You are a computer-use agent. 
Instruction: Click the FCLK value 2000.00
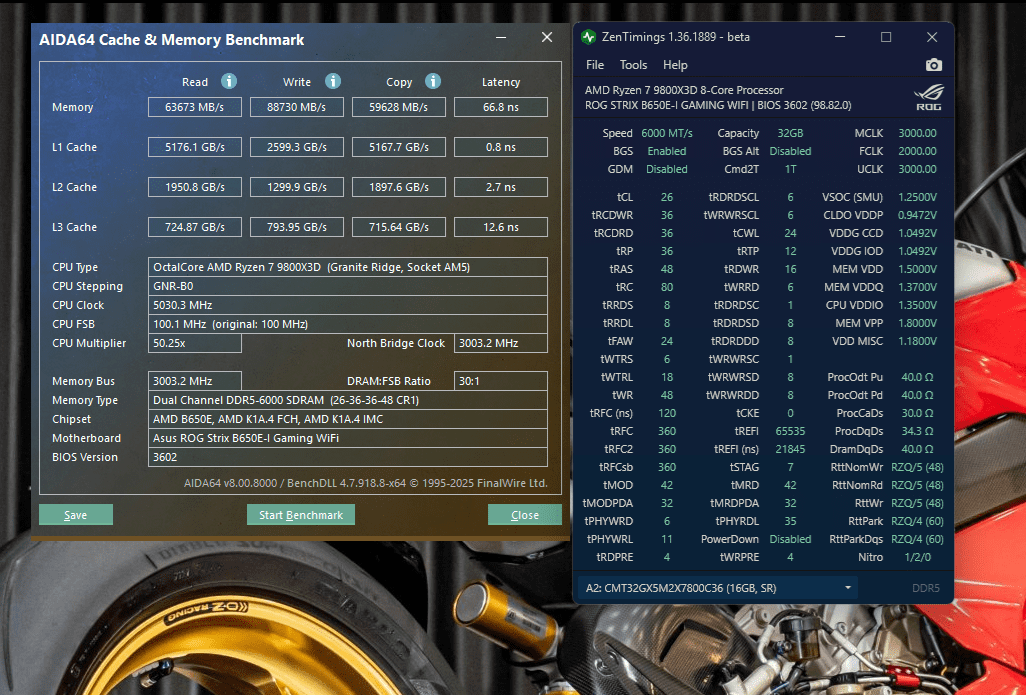(917, 151)
